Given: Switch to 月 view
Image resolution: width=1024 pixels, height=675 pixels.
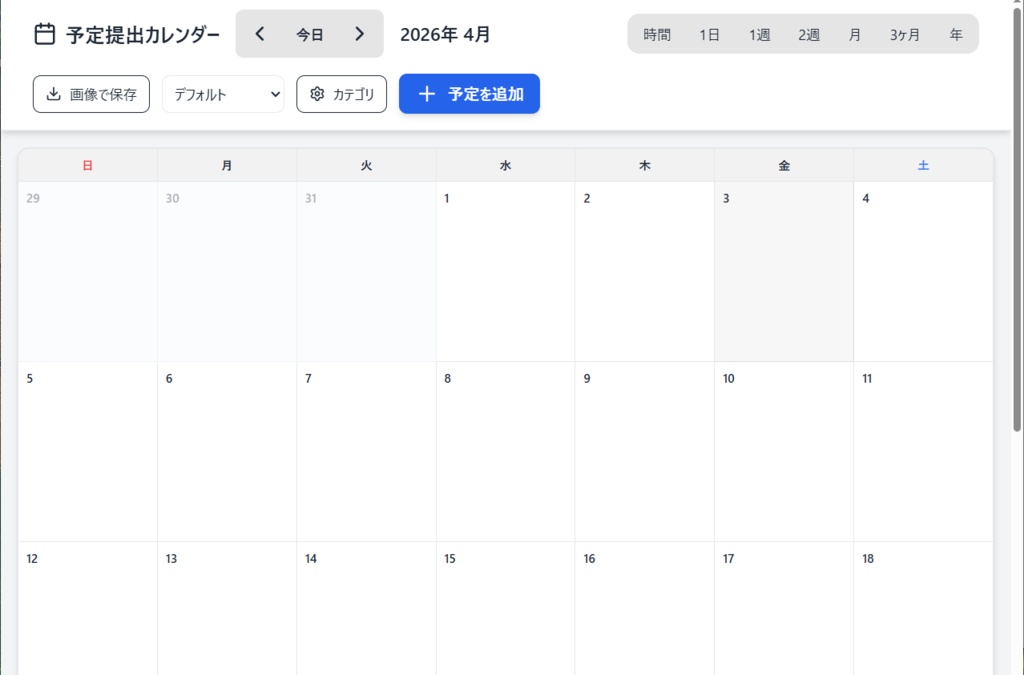Looking at the screenshot, I should [x=855, y=35].
